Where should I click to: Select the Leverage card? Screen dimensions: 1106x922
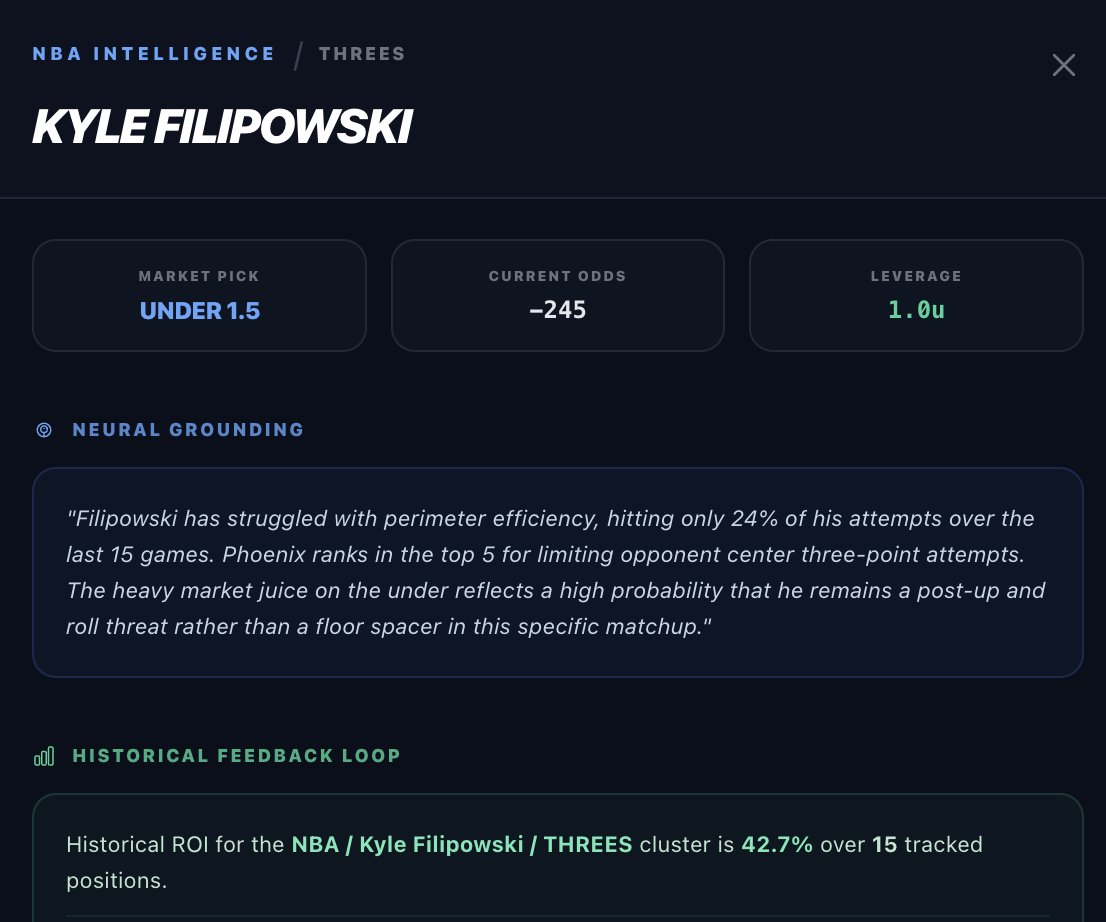pos(916,295)
